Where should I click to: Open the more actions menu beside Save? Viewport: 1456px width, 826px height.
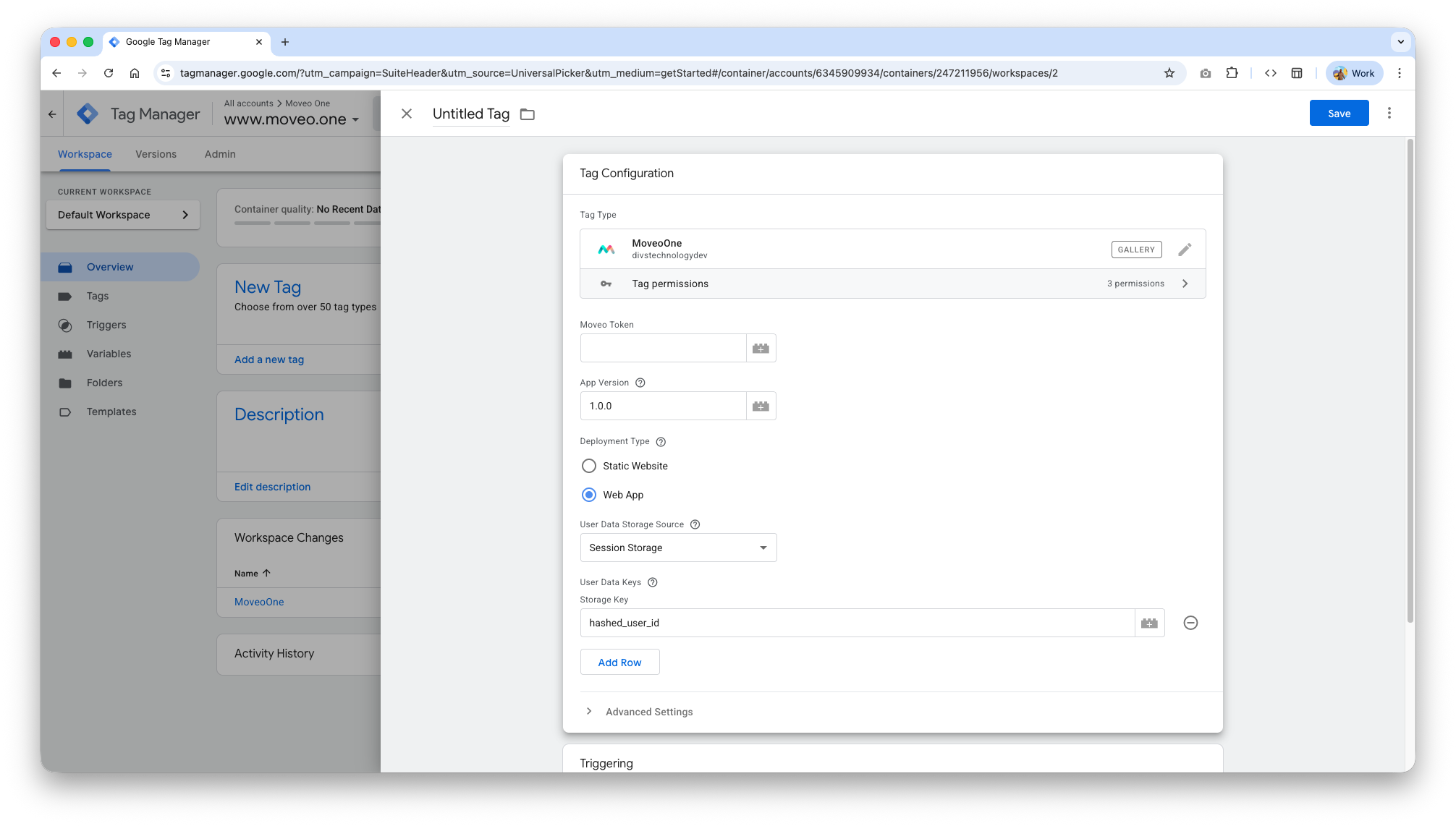click(x=1389, y=114)
